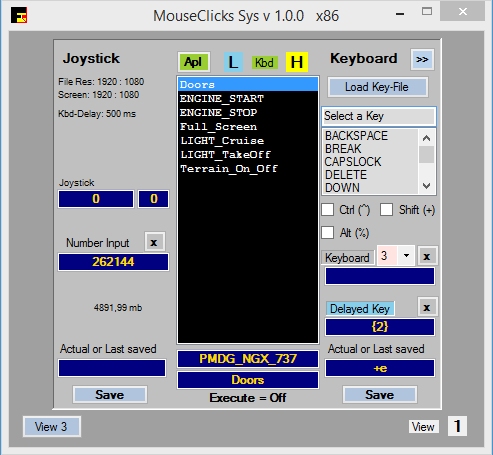This screenshot has height=455, width=493.
Task: Clear the Keyboard field with its x button
Action: [x=427, y=256]
